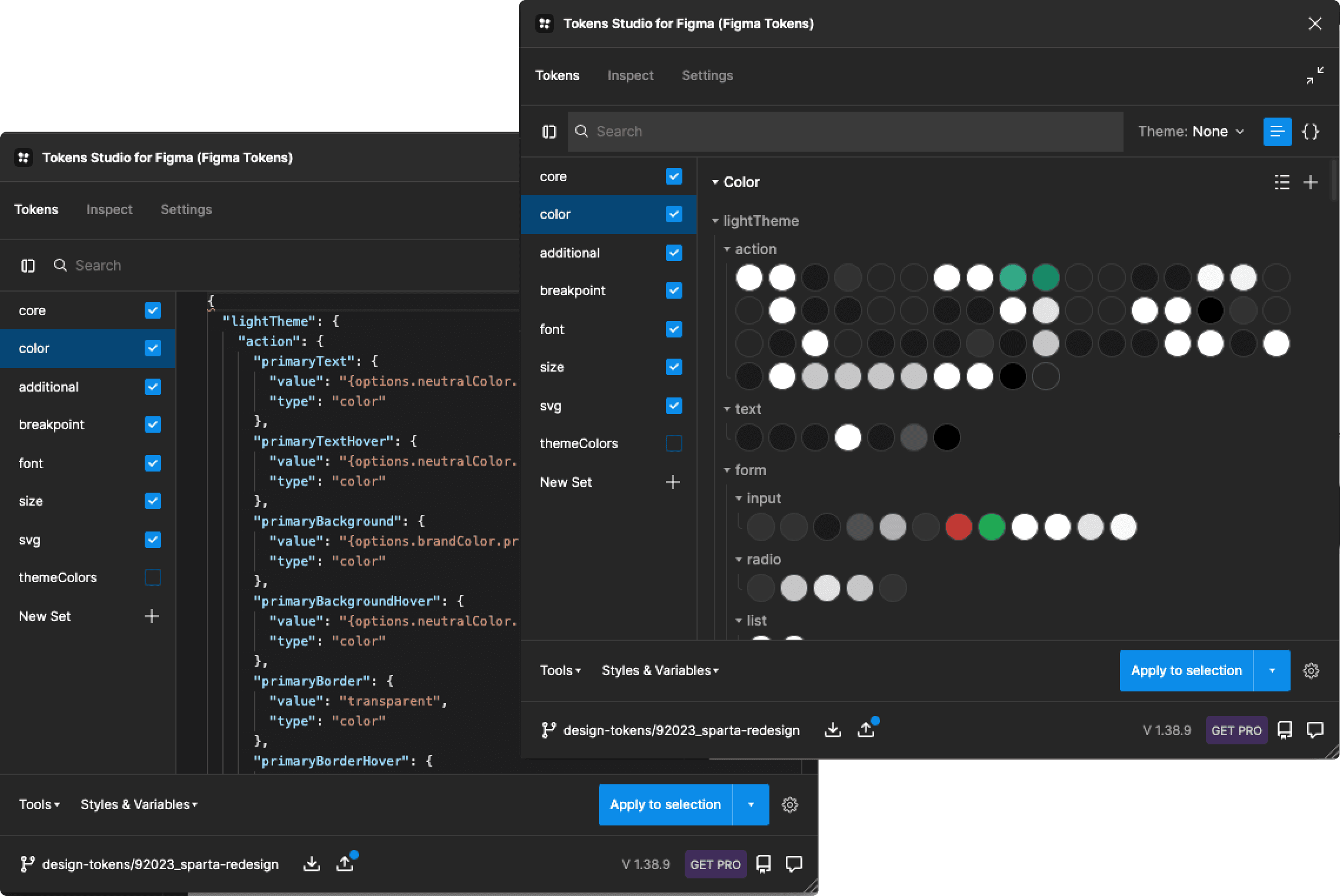This screenshot has width=1340, height=896.
Task: Switch to Settings tab in back window
Action: tap(186, 209)
